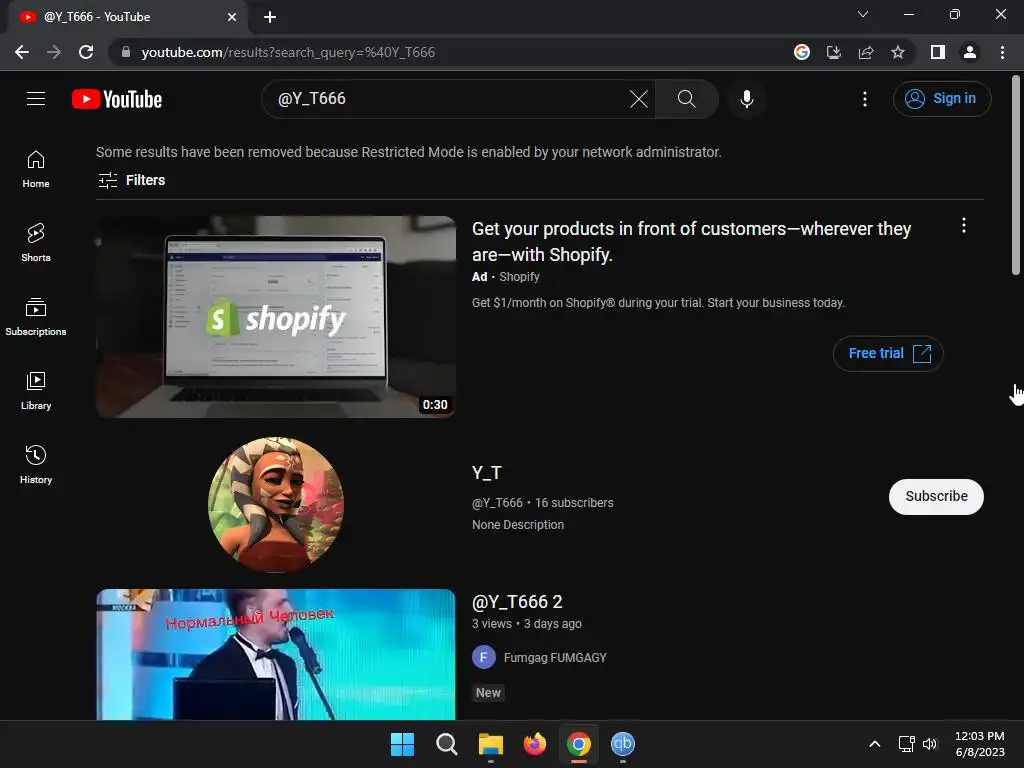1024x768 pixels.
Task: Select the @Y_T666 - YouTube tab
Action: point(127,17)
